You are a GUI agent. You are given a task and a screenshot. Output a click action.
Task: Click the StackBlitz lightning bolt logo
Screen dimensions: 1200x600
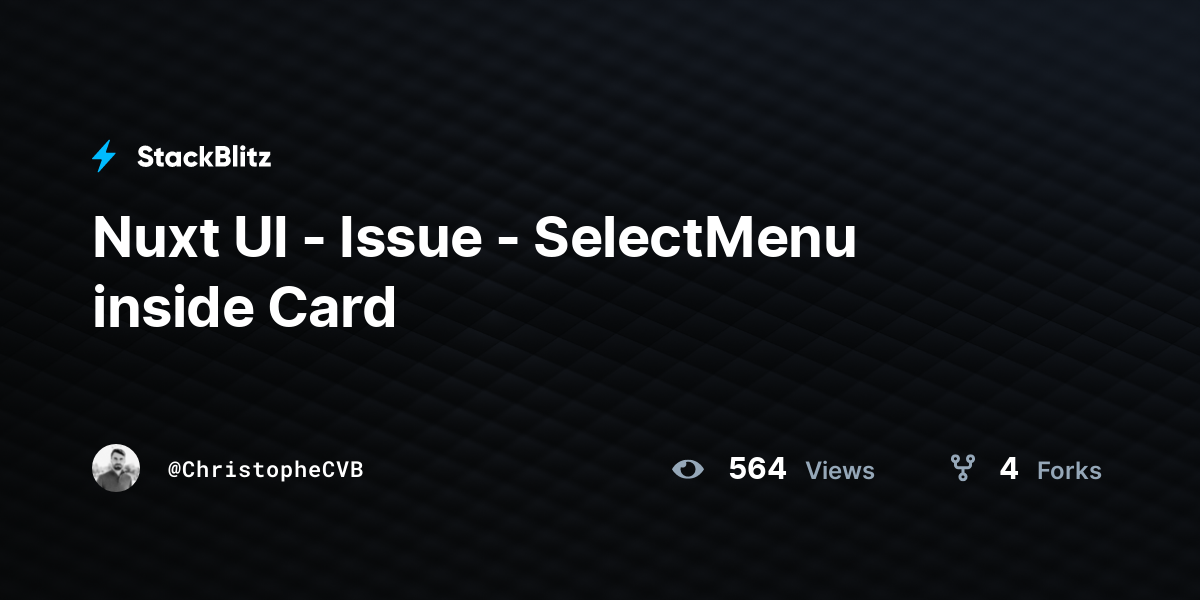point(104,156)
